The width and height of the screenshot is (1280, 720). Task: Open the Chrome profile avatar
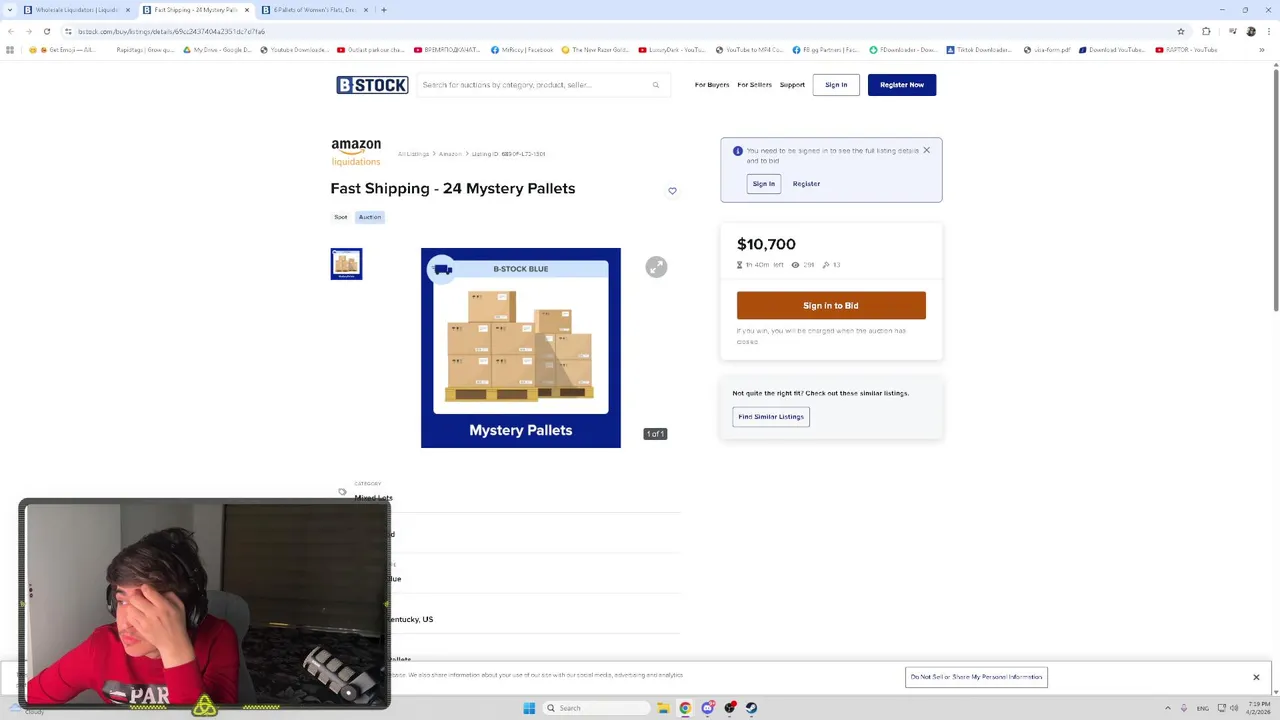1250,31
